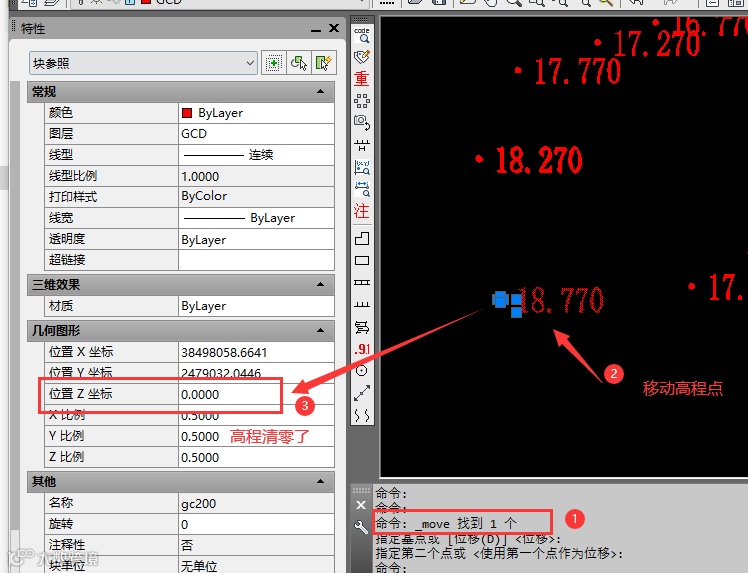The width and height of the screenshot is (748, 573).
Task: Click the 注释性 否 value
Action: pos(256,545)
